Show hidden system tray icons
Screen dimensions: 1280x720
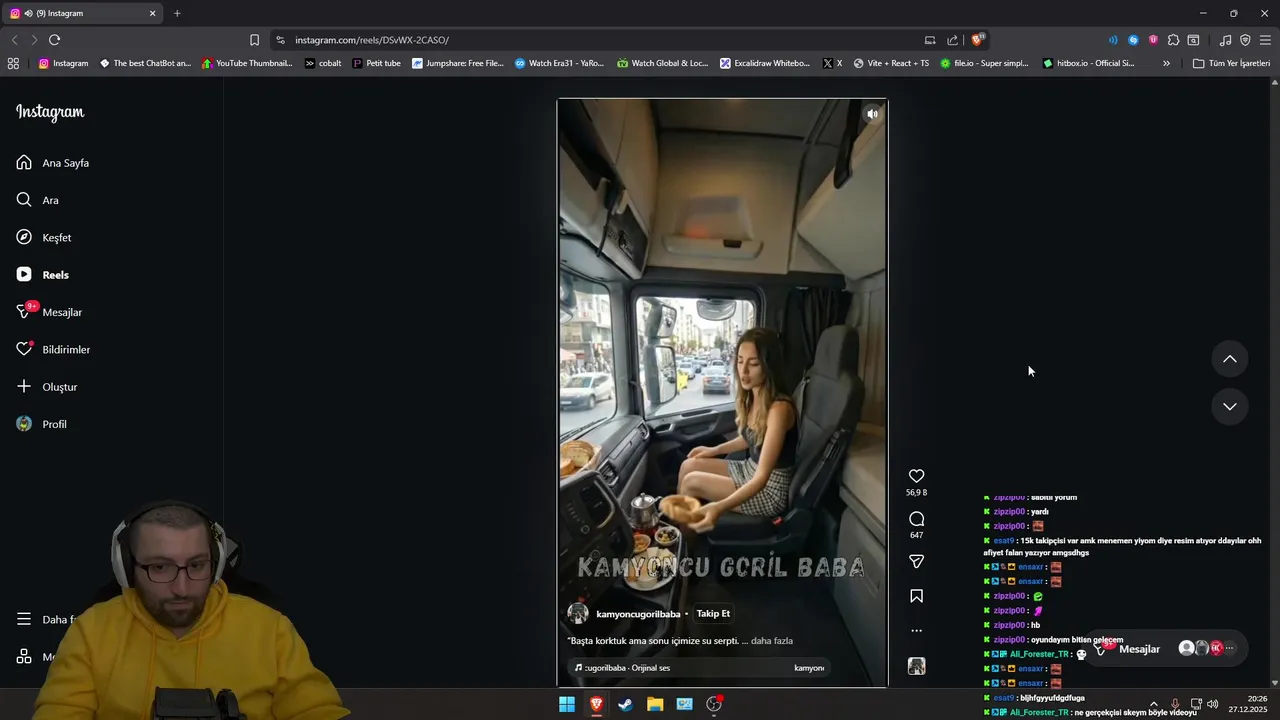(1153, 704)
